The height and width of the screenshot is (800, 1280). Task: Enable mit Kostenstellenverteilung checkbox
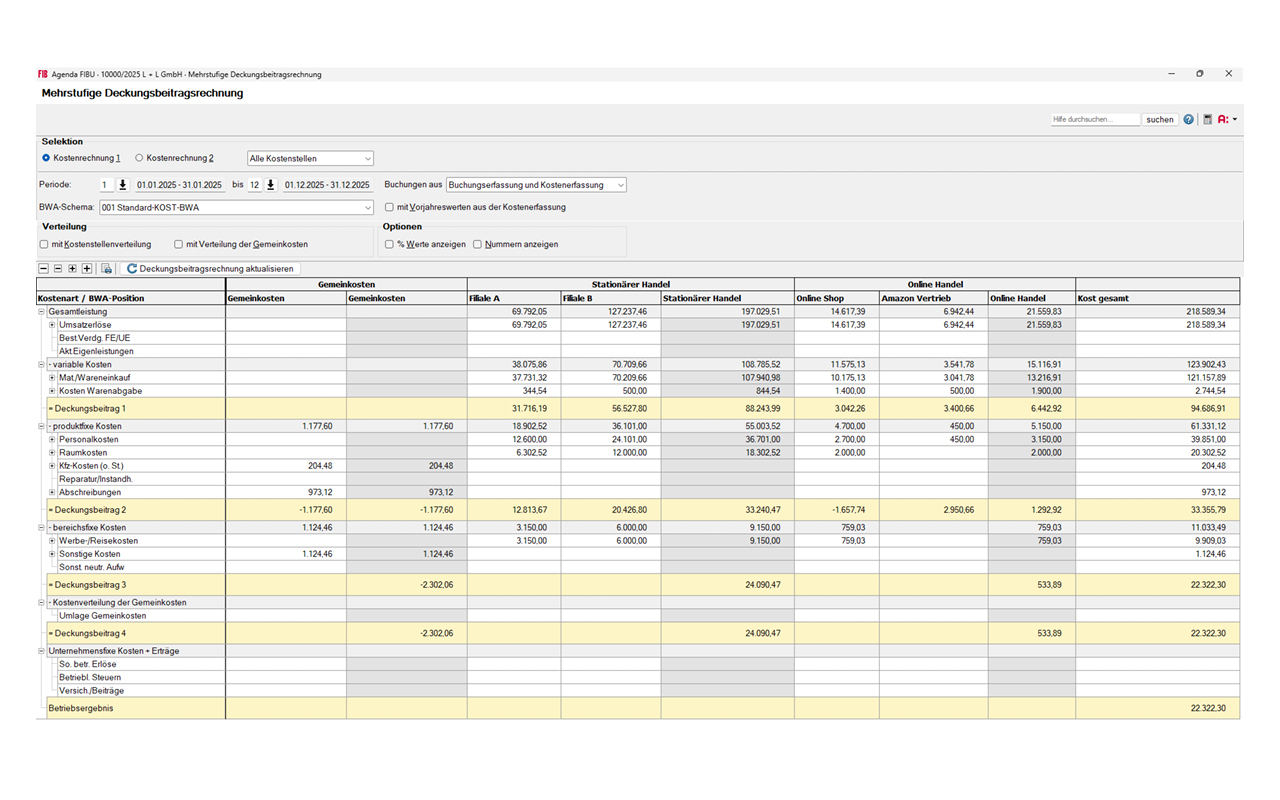point(44,244)
